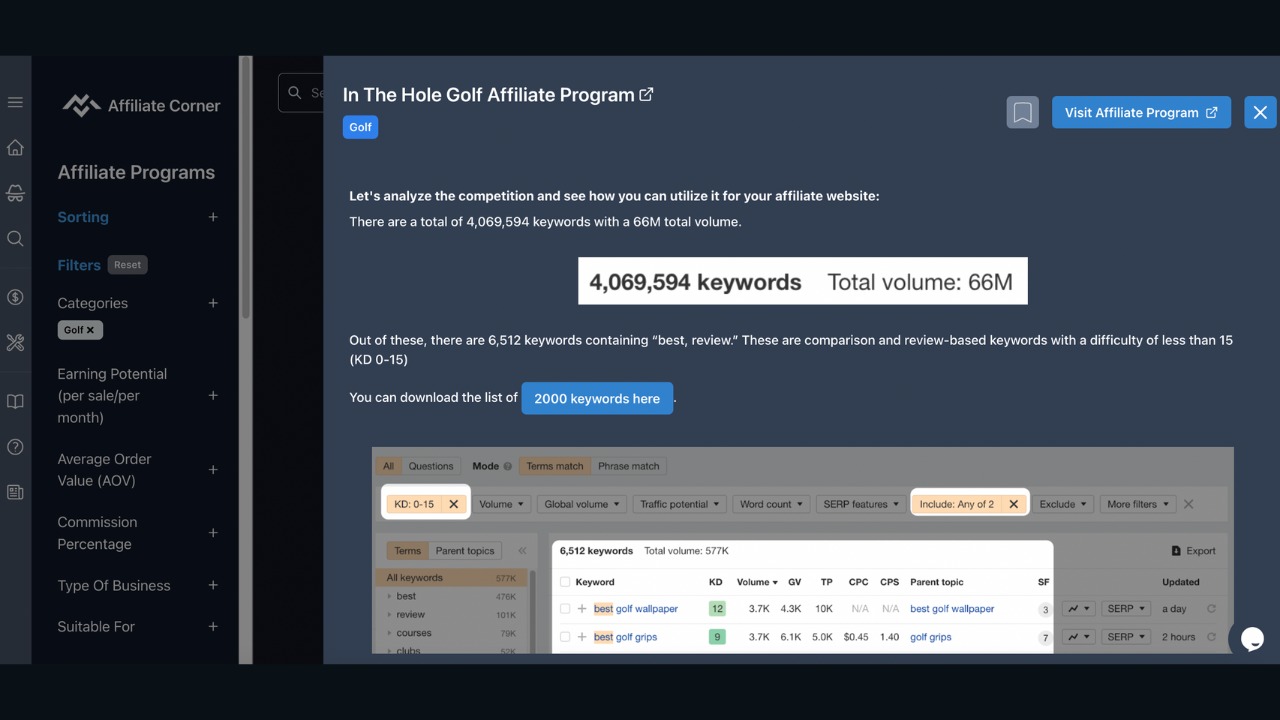Select the Terms tab in keyword screenshot
Image resolution: width=1280 pixels, height=720 pixels.
point(407,551)
